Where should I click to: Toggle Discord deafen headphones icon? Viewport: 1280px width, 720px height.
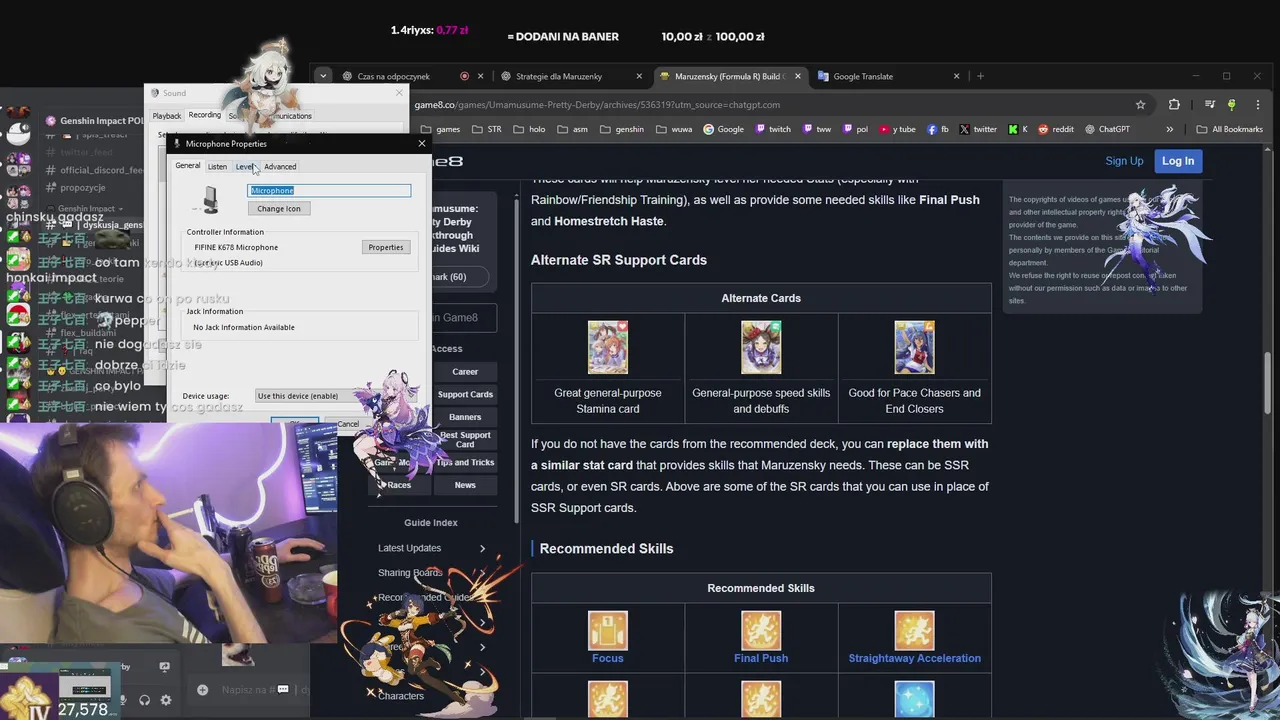click(x=144, y=700)
